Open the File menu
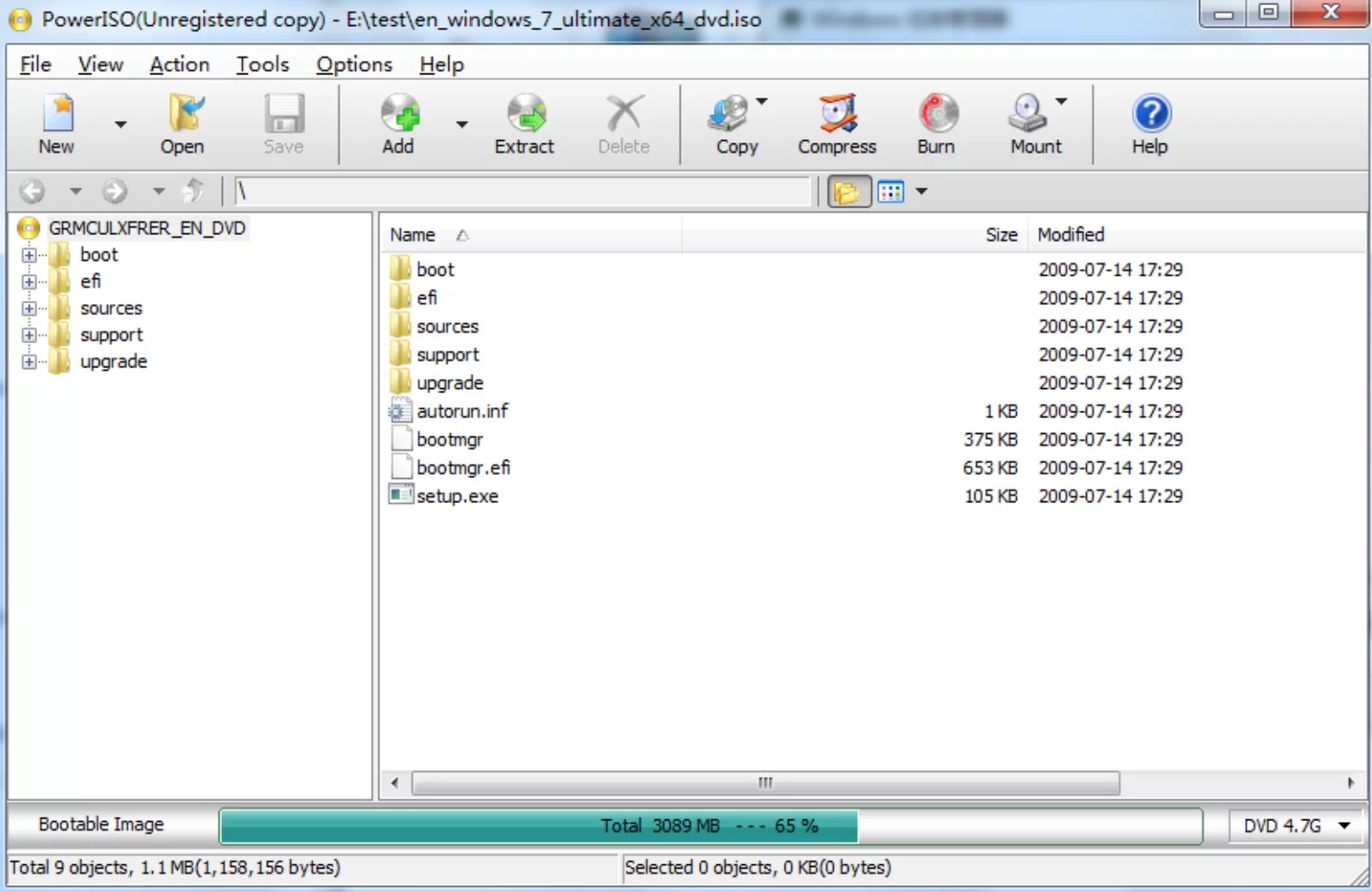The height and width of the screenshot is (892, 1372). 35,65
